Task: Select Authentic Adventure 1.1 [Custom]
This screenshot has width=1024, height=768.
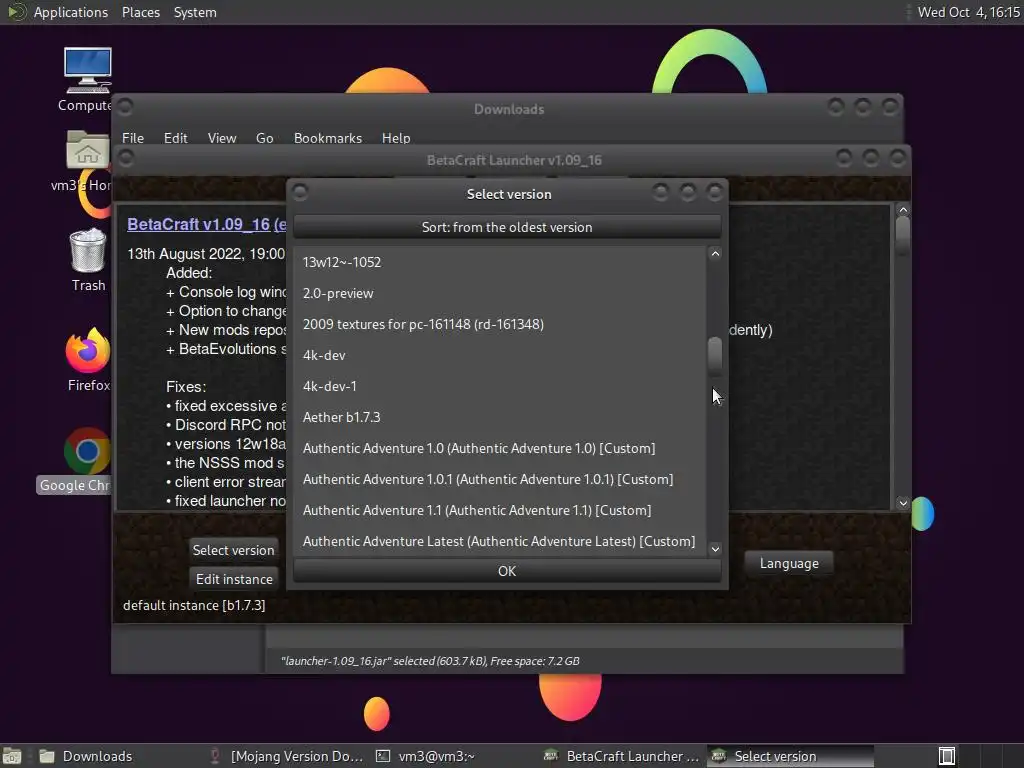Action: (500, 510)
